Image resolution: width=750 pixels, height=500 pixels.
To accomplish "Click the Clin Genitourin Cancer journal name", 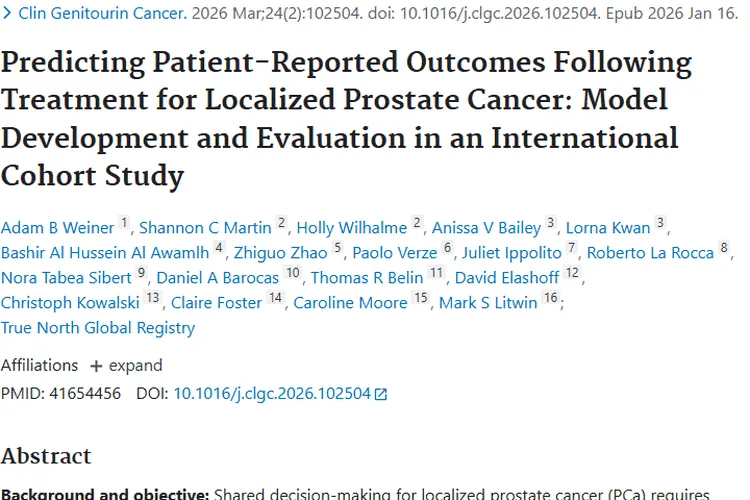I will (101, 14).
